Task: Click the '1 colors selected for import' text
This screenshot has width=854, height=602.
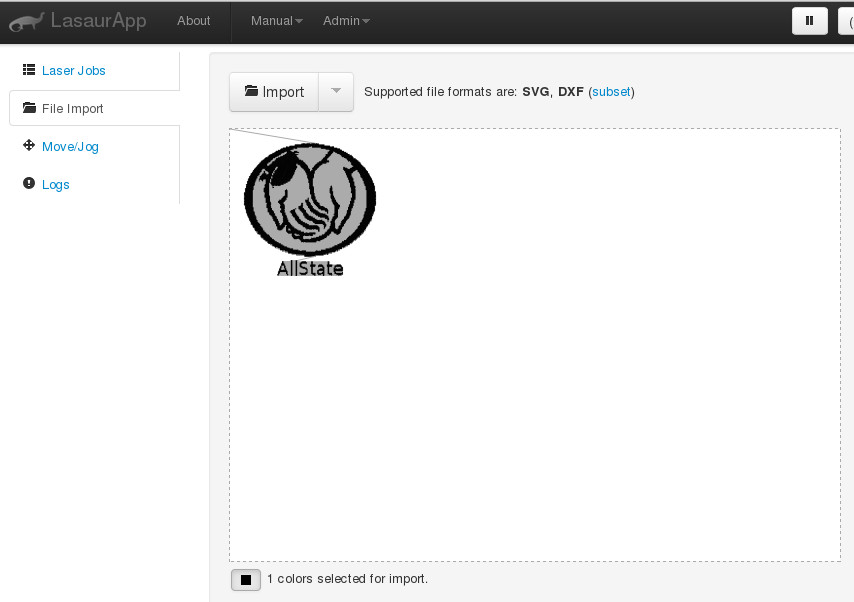Action: tap(347, 579)
